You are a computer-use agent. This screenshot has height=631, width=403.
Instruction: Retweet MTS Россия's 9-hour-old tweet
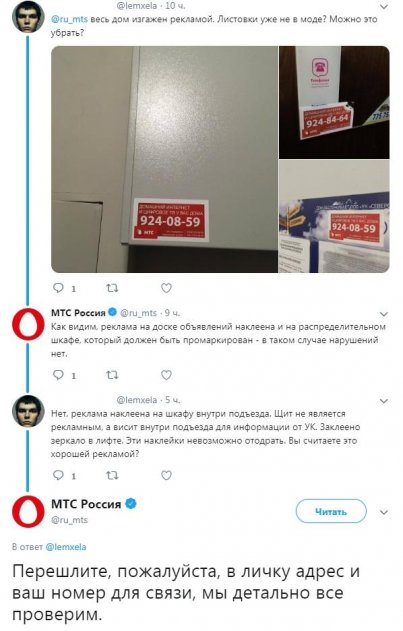click(x=112, y=375)
